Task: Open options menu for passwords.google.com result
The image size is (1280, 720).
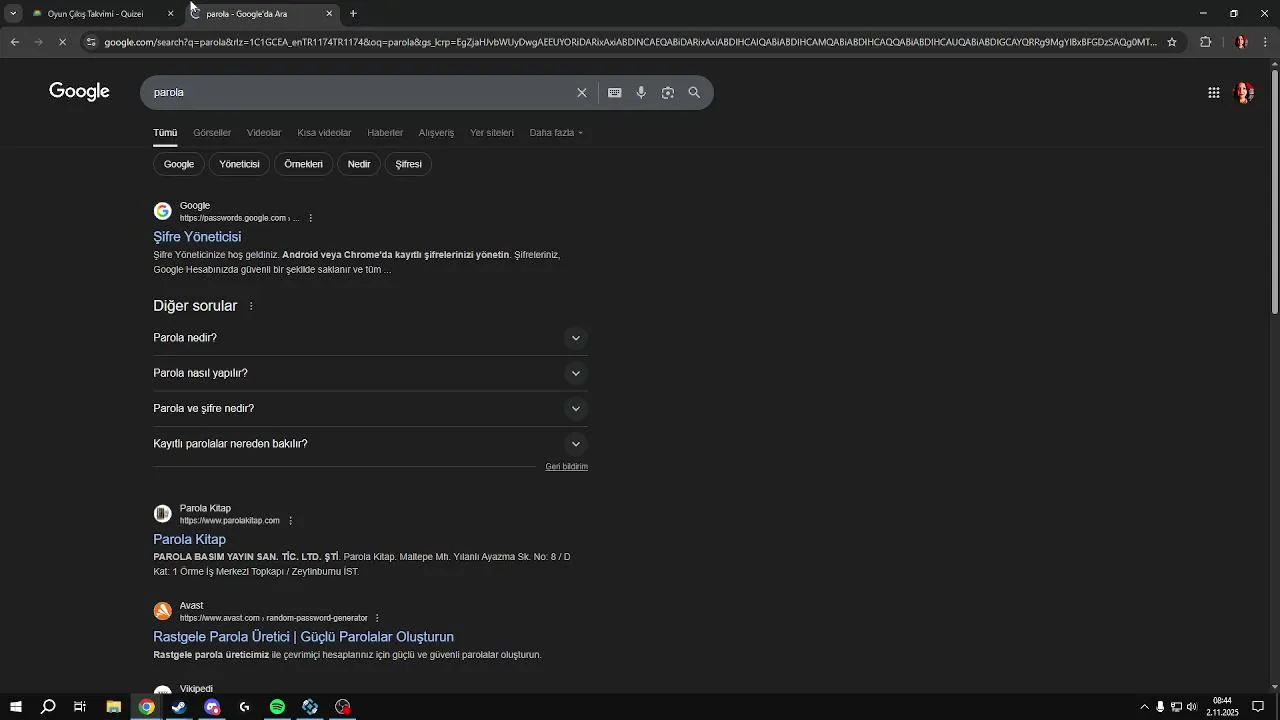Action: click(x=311, y=218)
